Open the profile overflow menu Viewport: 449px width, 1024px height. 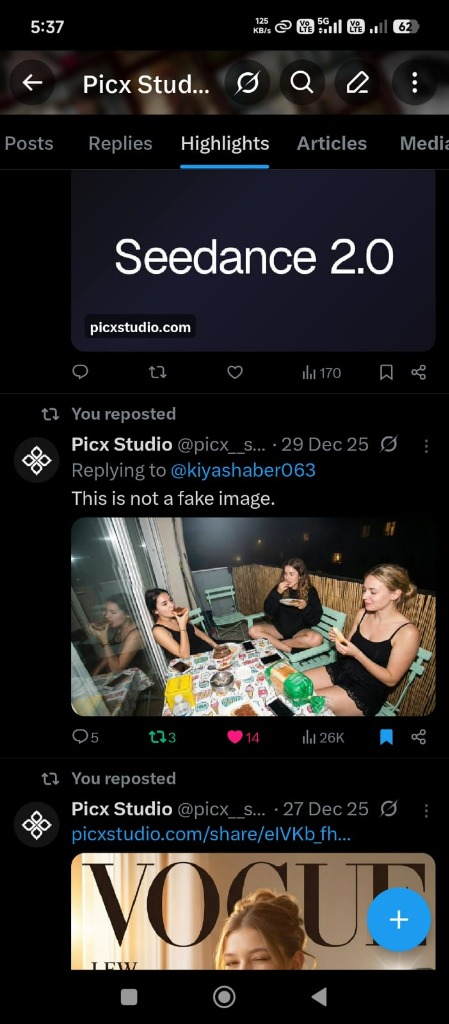[414, 82]
